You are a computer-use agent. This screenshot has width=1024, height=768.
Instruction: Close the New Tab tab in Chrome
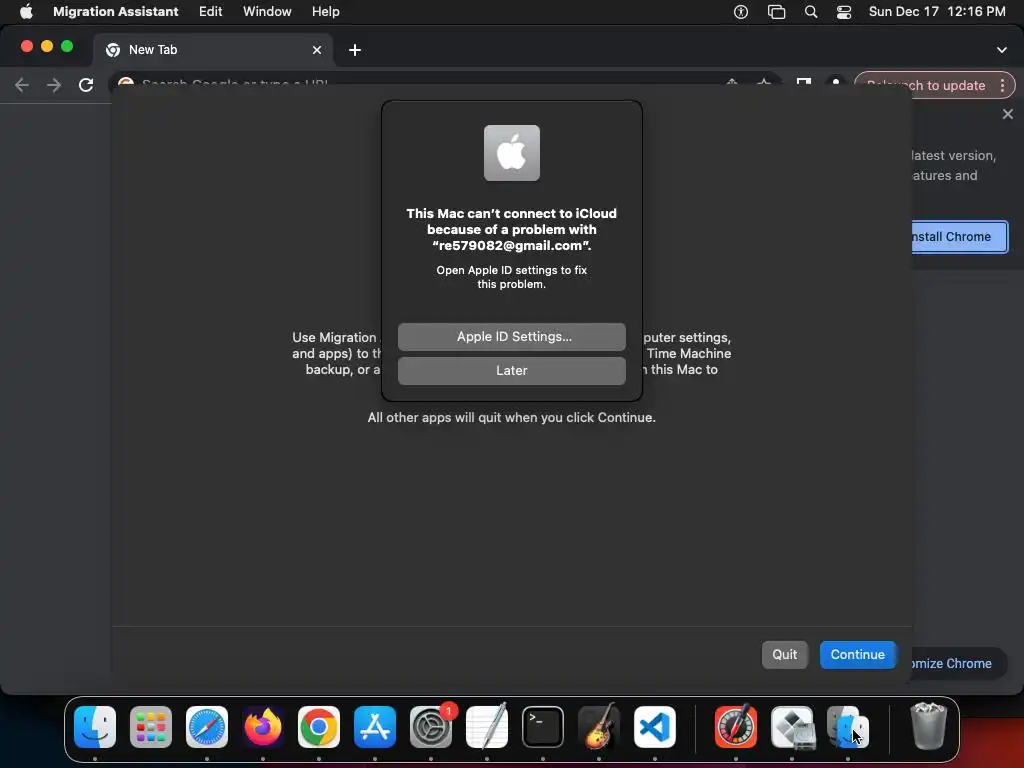[317, 50]
